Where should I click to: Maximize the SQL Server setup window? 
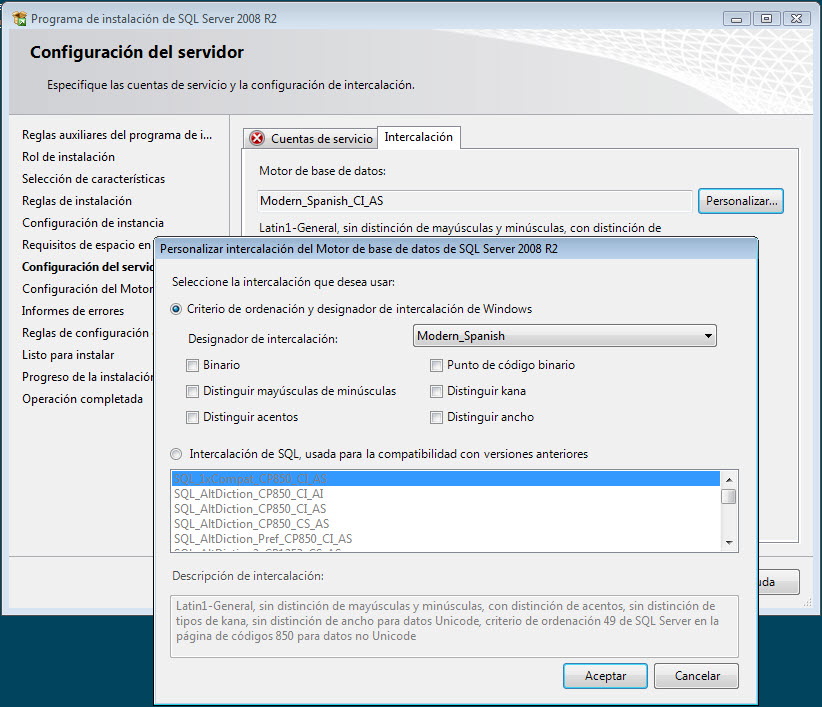(766, 19)
